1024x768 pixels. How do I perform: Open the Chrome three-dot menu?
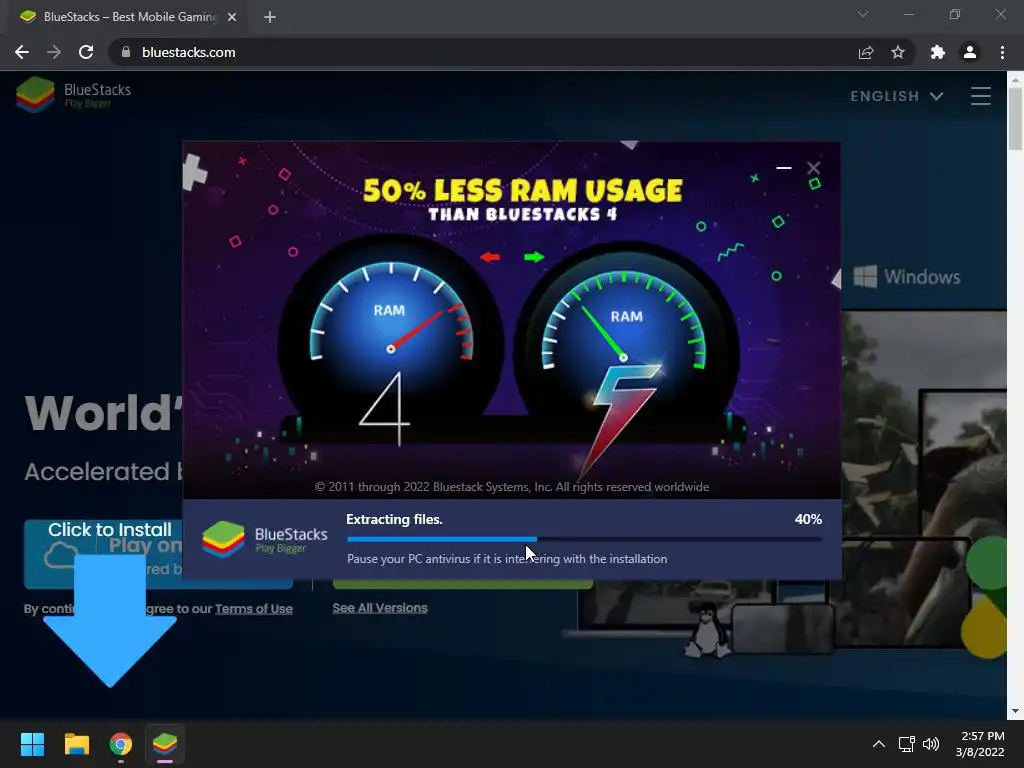[1002, 52]
